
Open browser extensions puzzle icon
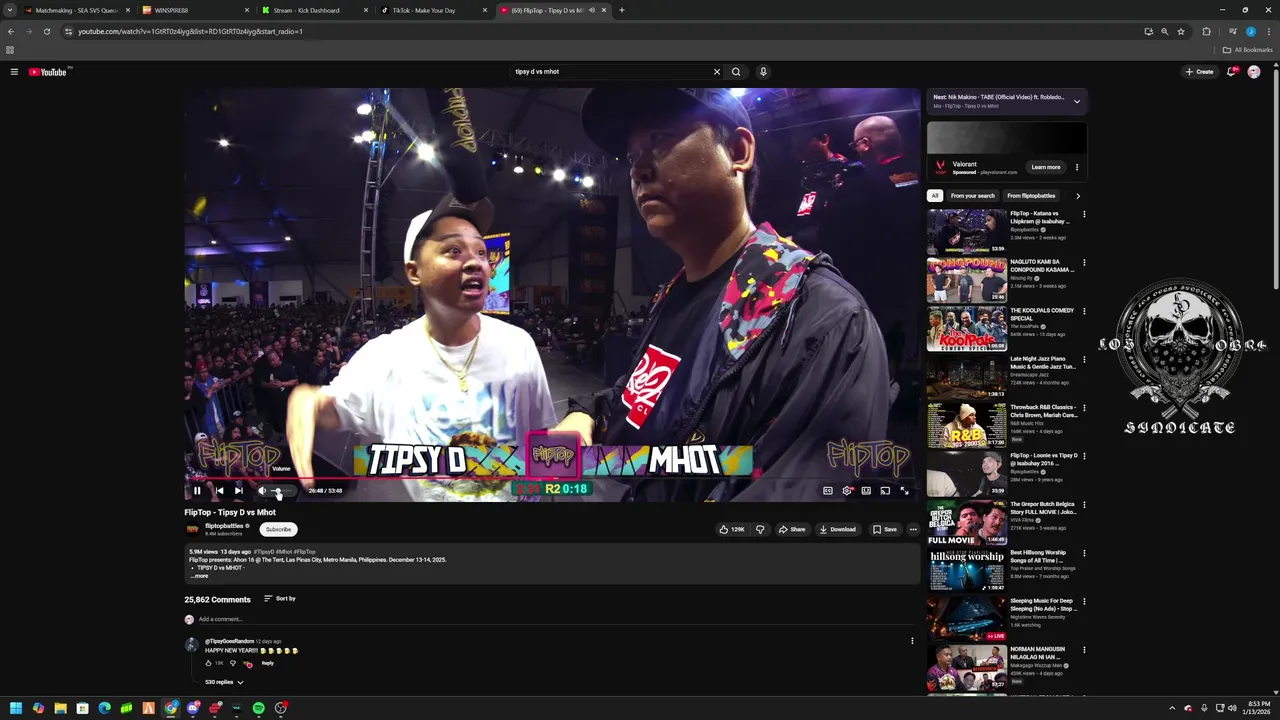[x=1206, y=31]
